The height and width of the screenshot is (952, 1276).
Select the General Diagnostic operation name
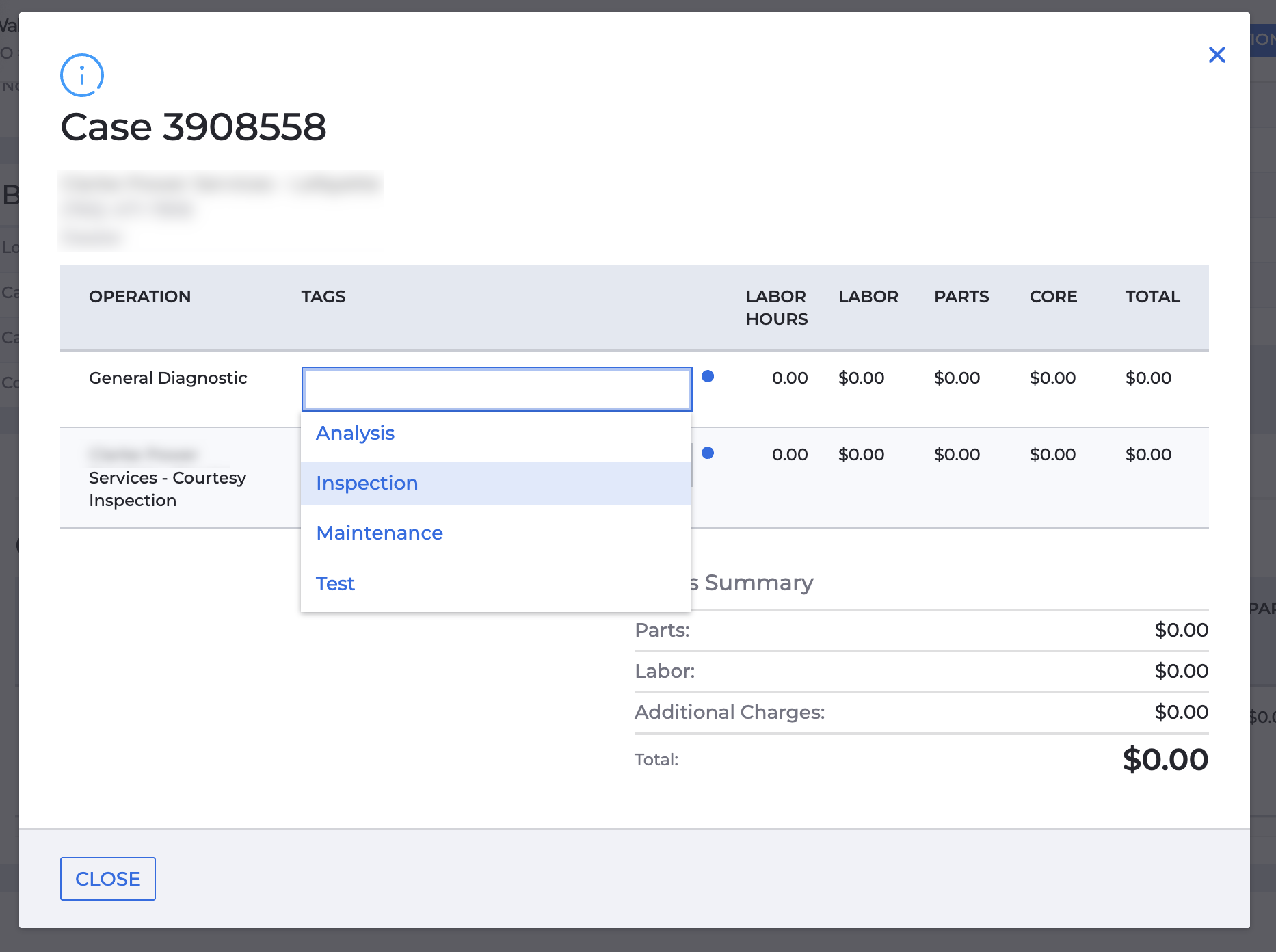[168, 377]
